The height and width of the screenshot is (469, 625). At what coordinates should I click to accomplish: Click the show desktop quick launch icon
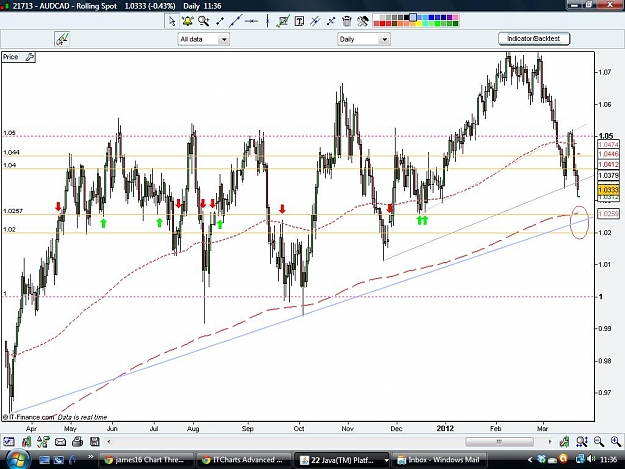pyautogui.click(x=44, y=460)
